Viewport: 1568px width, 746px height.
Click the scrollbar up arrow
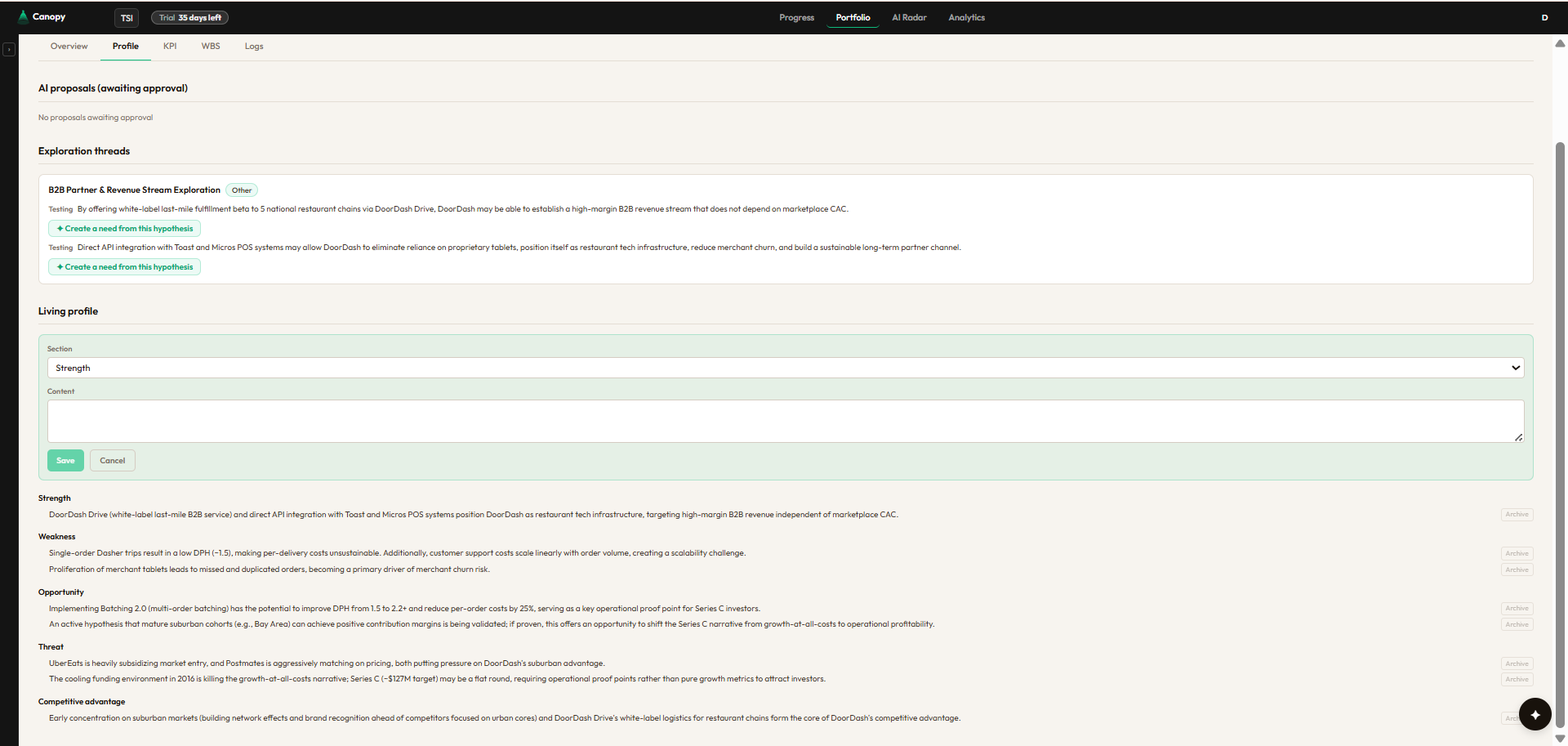(1560, 43)
